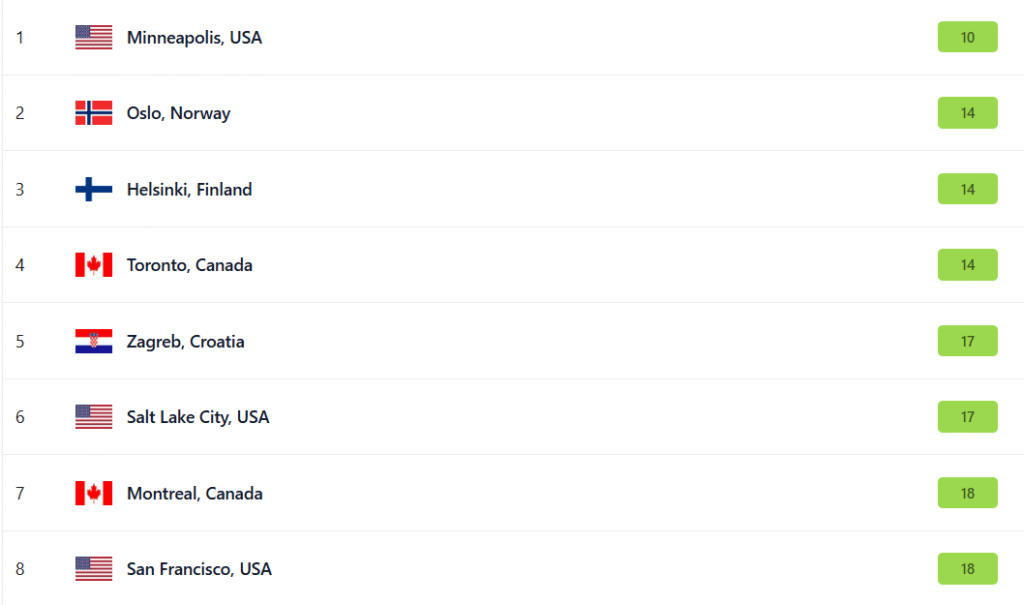Open the Salt Lake City, USA link

[198, 417]
